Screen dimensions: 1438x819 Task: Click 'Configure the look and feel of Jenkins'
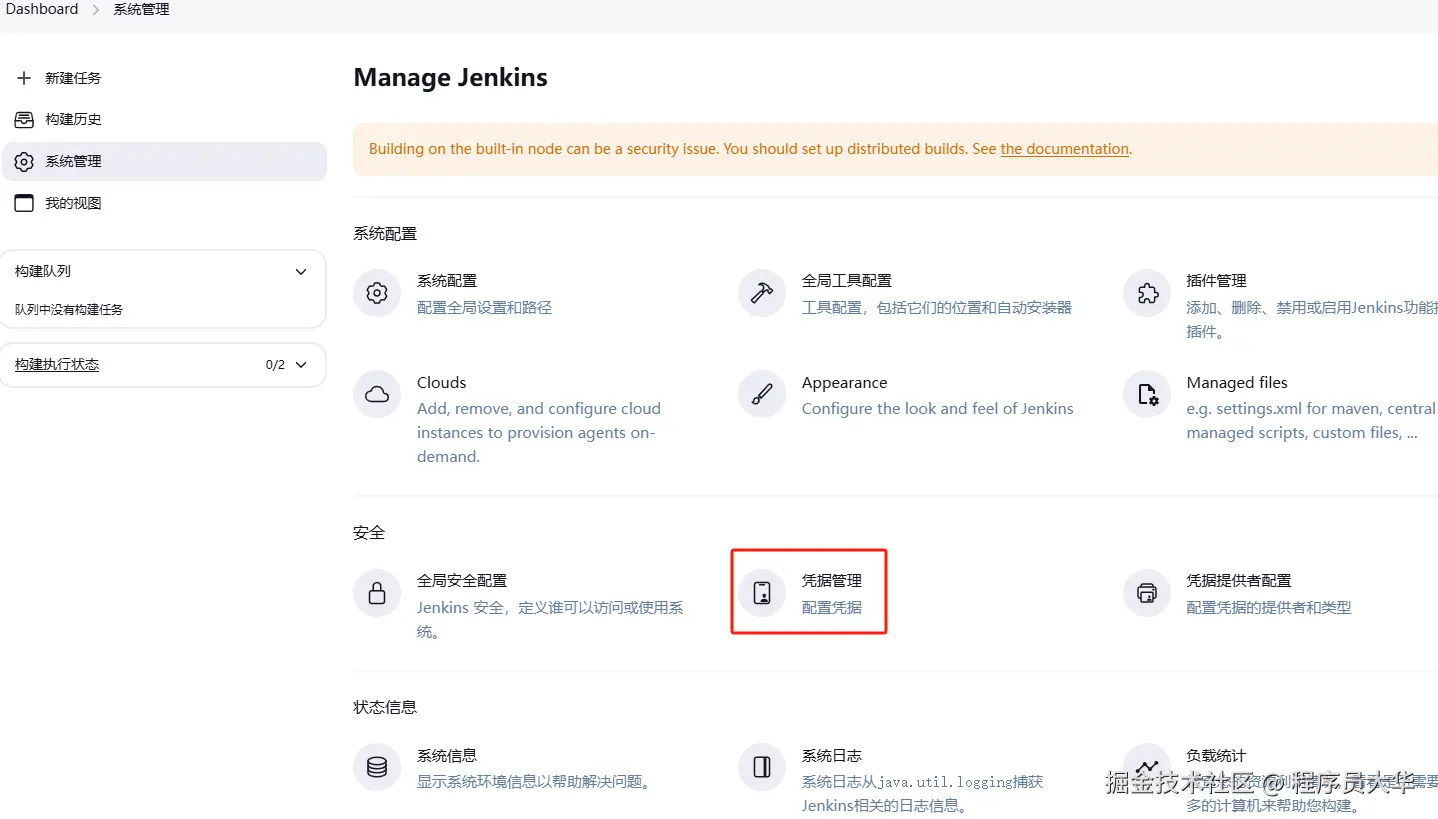click(x=938, y=409)
